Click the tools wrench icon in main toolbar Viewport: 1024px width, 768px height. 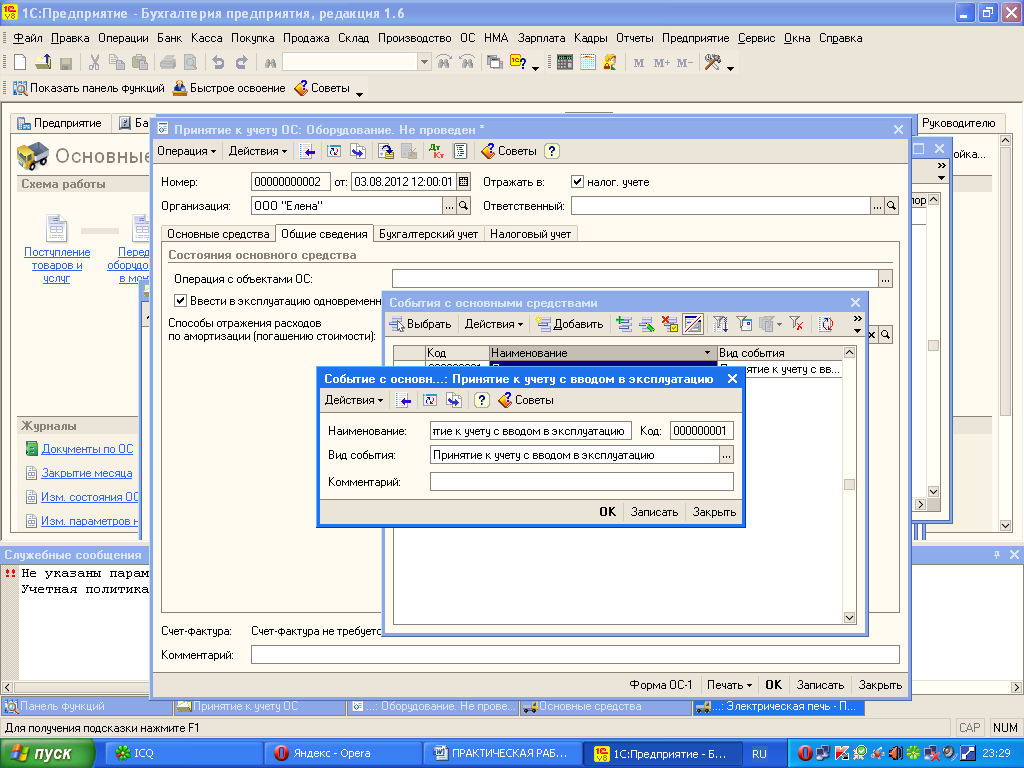pyautogui.click(x=712, y=63)
